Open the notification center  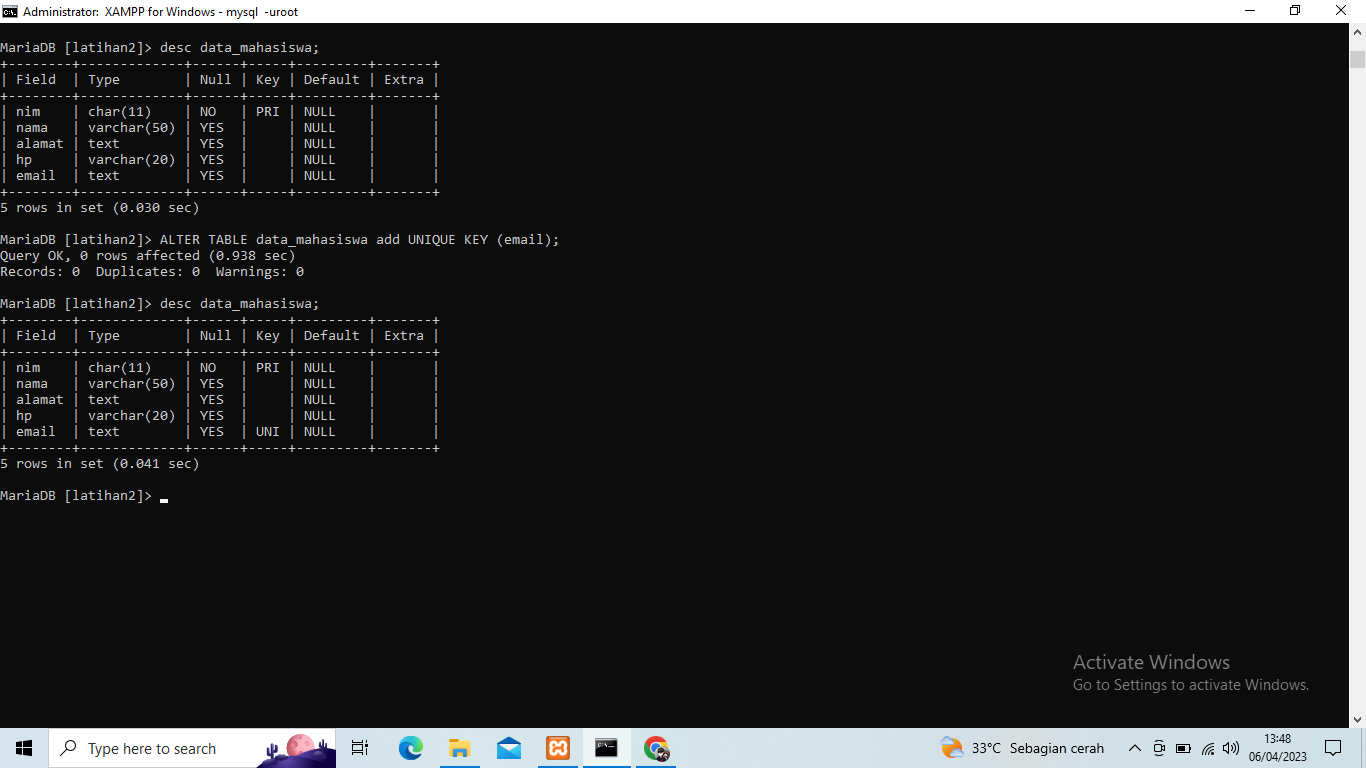[x=1334, y=748]
